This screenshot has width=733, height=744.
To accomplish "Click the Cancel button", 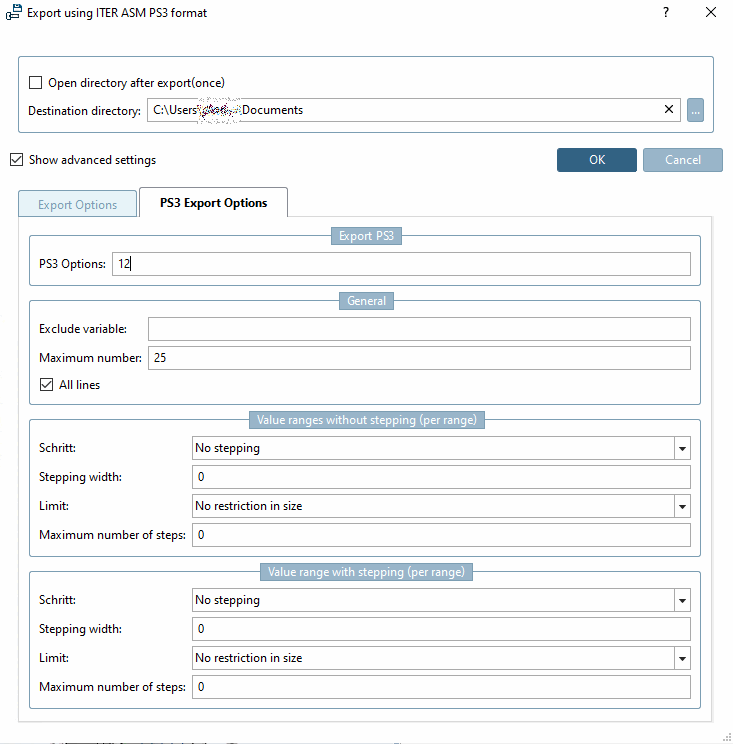I will pos(683,160).
